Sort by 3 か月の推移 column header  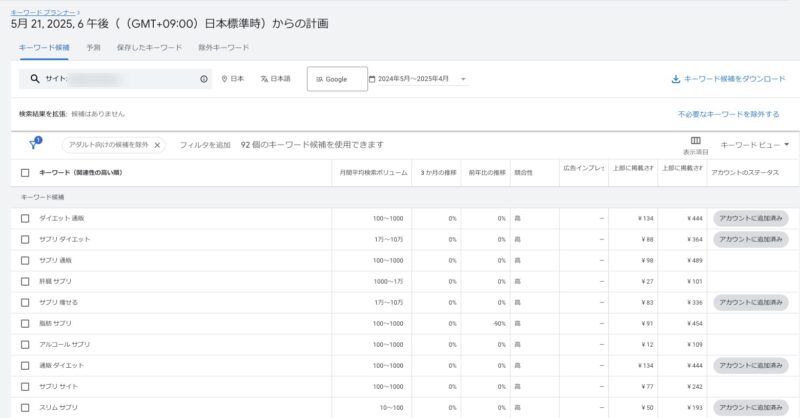coord(438,173)
